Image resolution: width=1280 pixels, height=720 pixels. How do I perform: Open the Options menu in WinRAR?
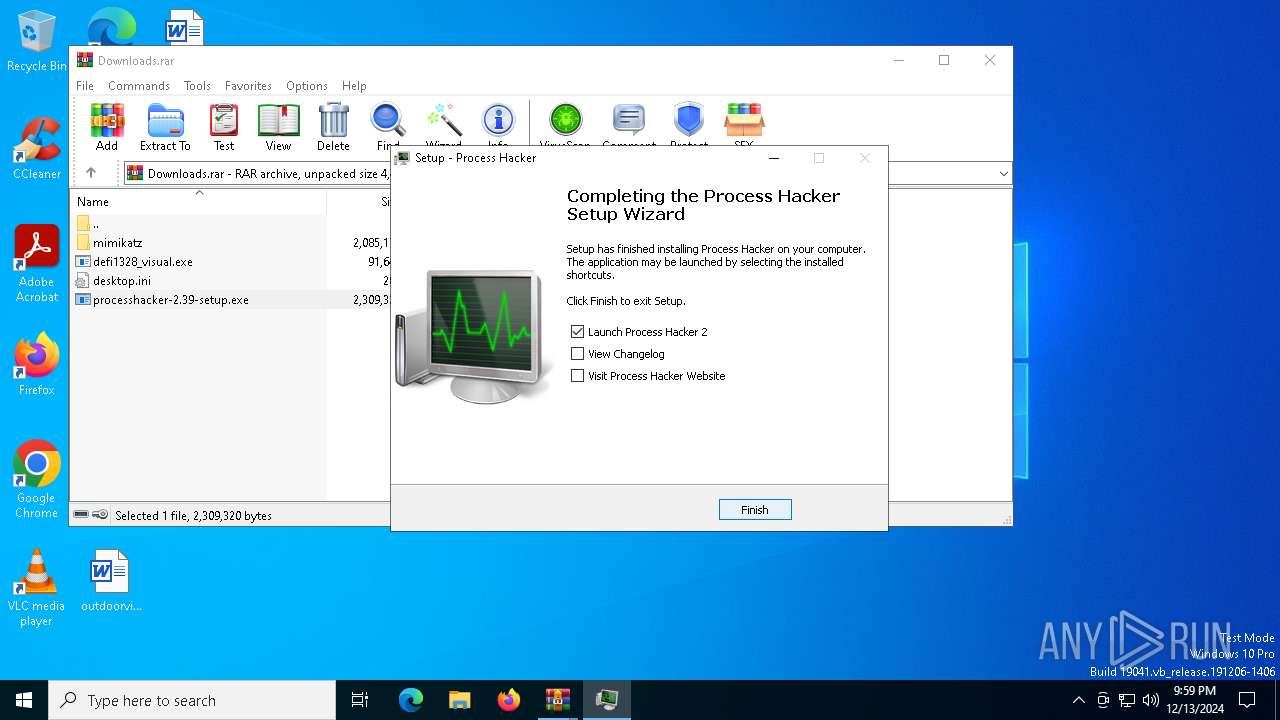(307, 86)
